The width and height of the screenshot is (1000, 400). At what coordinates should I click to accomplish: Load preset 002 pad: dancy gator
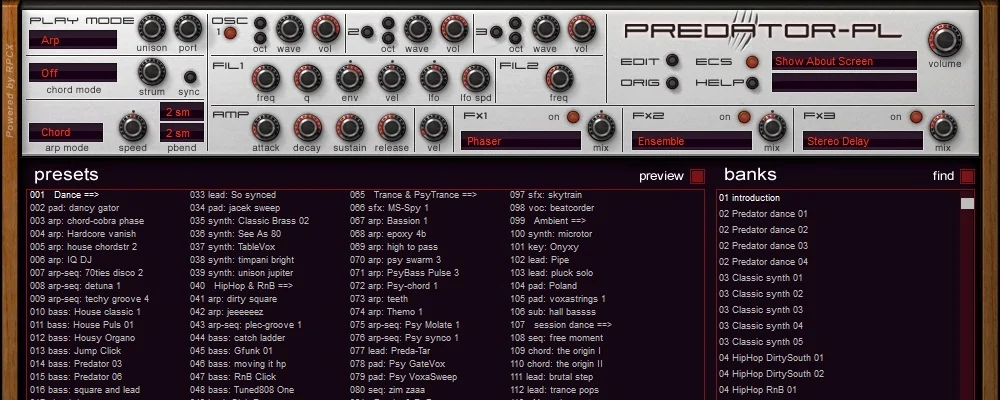click(75, 208)
